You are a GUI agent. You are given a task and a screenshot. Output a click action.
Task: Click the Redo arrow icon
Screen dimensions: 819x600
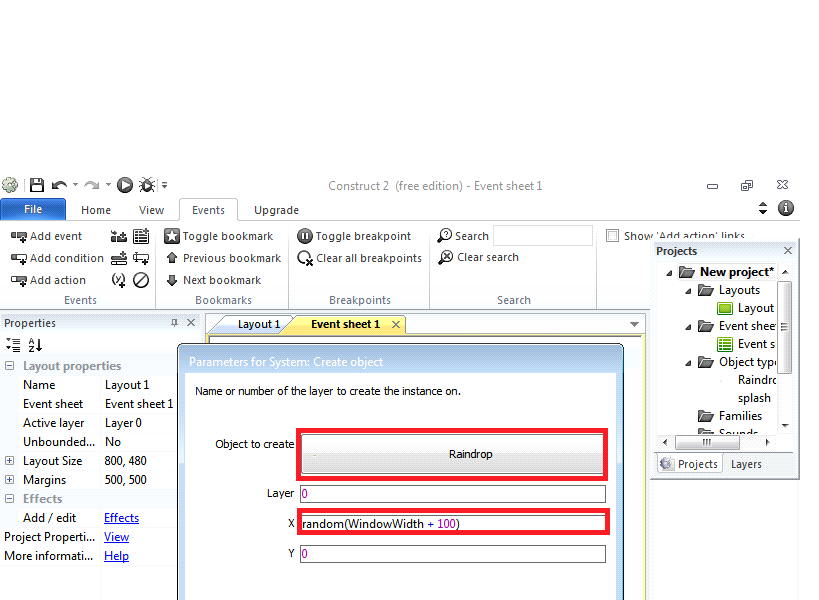[92, 185]
